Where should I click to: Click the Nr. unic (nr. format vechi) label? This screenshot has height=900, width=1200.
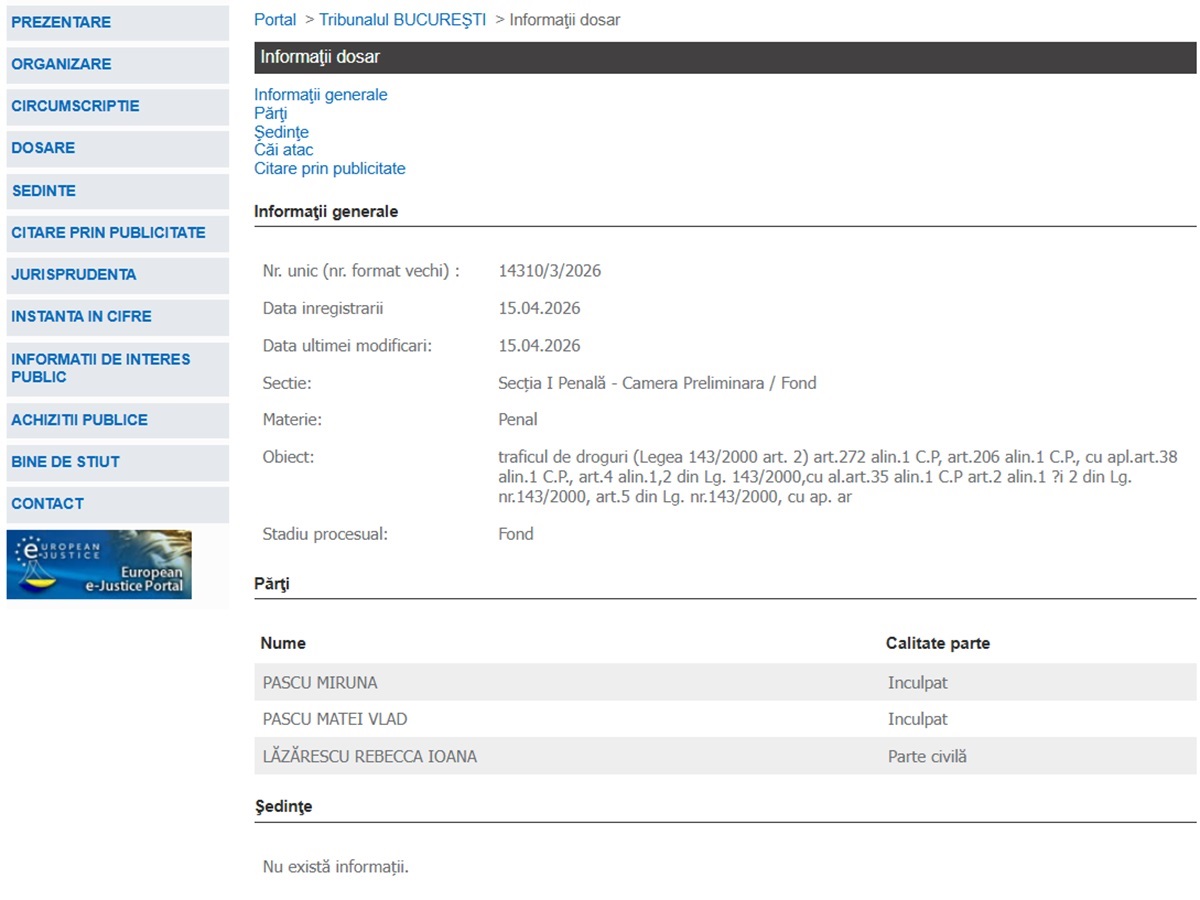coord(361,271)
